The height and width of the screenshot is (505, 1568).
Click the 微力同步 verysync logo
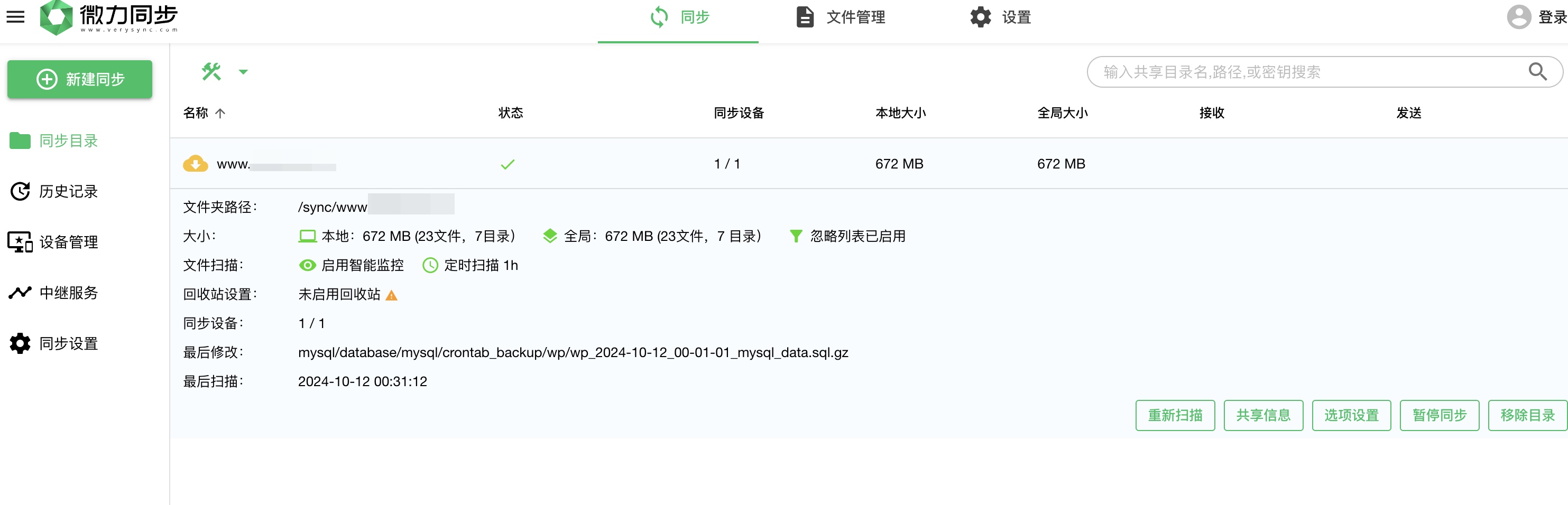[109, 17]
